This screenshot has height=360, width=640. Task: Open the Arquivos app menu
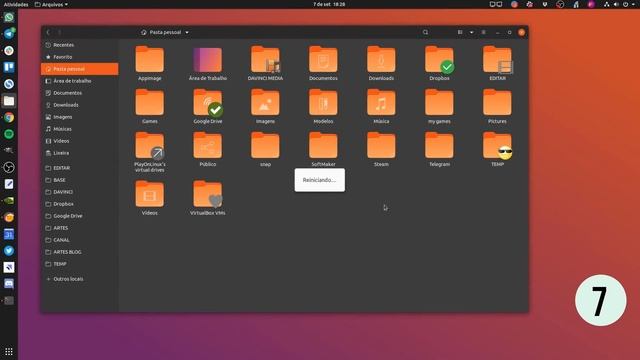(x=51, y=4)
